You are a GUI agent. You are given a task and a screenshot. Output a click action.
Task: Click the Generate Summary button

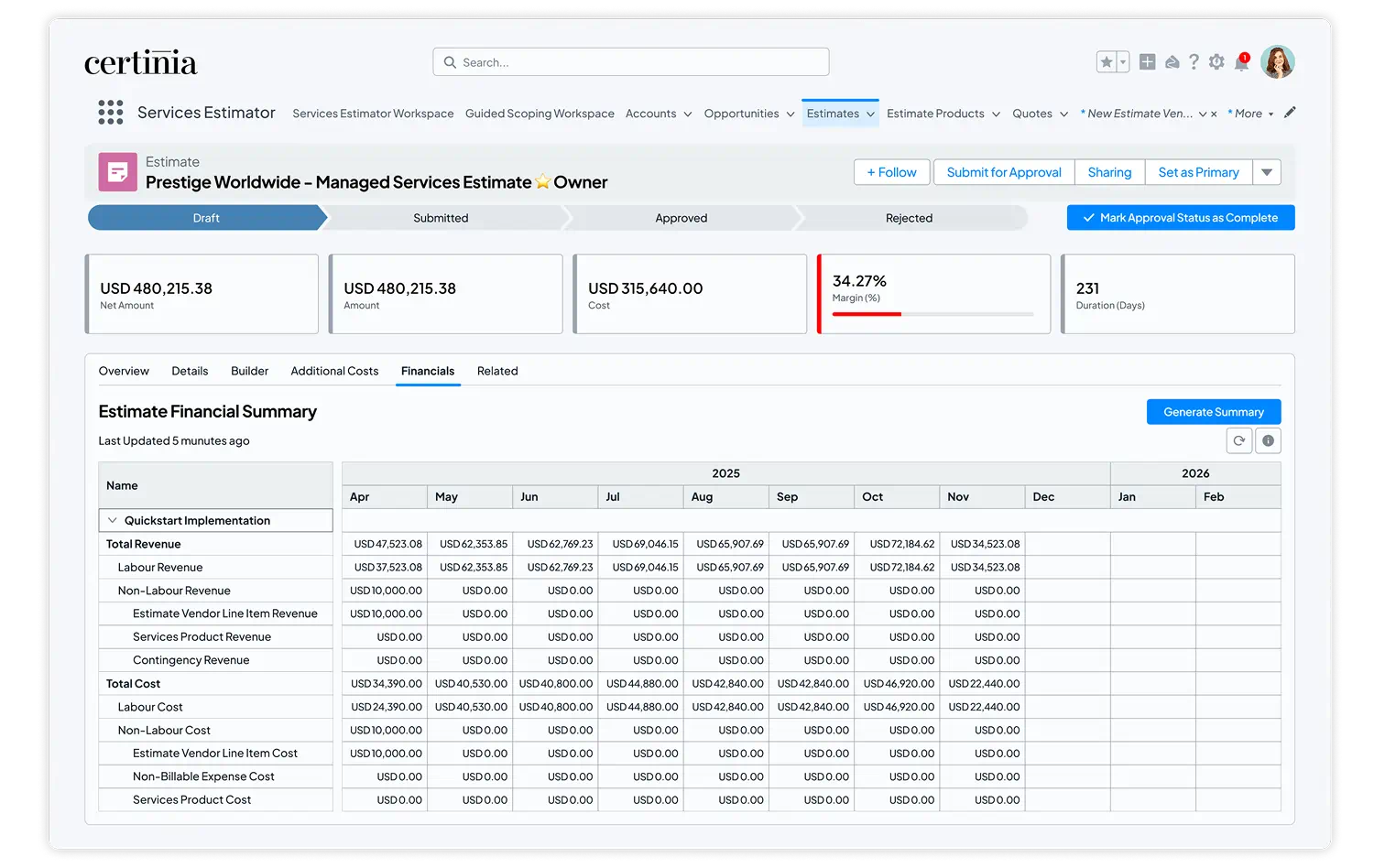(1213, 412)
